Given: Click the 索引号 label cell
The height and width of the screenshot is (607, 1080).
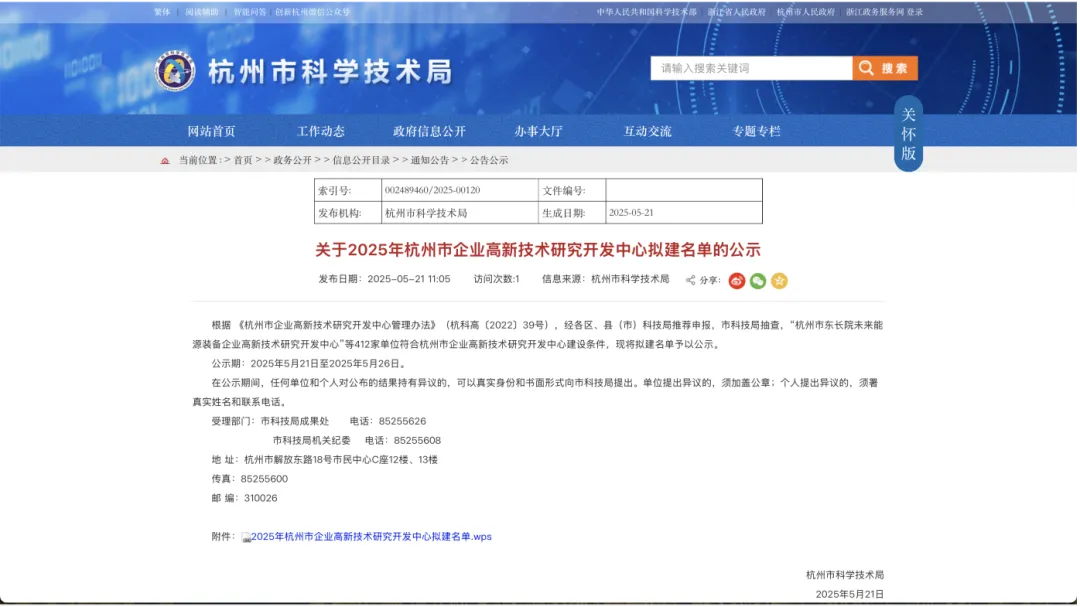Looking at the screenshot, I should (348, 190).
